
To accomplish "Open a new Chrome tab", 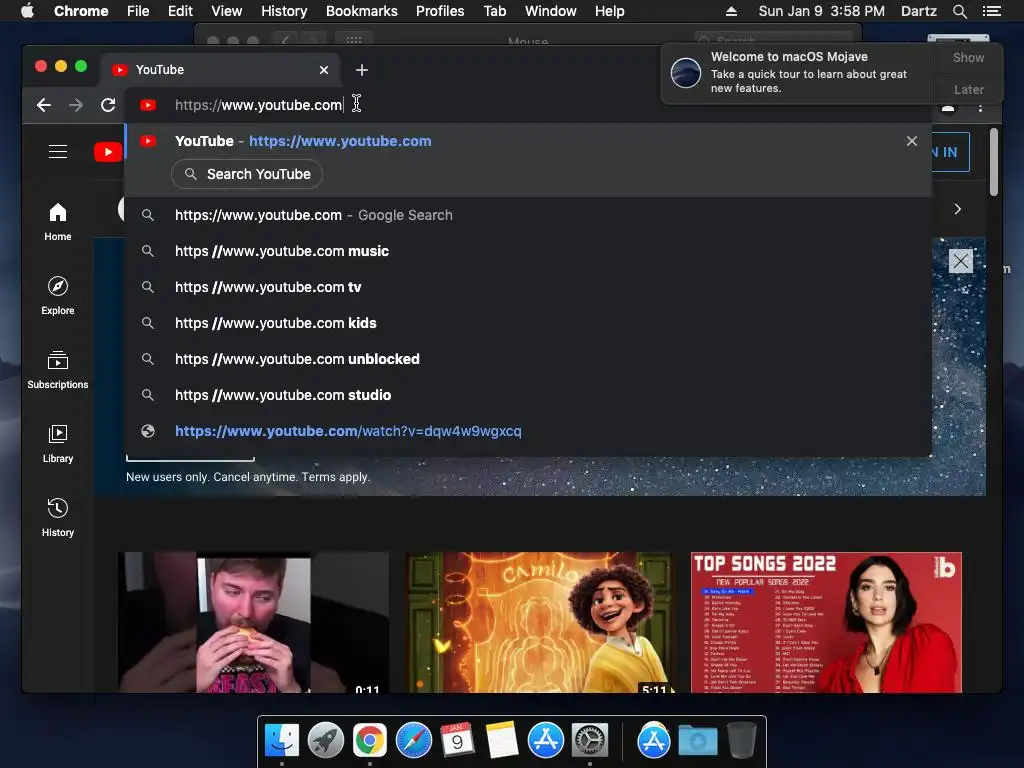I will (x=362, y=70).
